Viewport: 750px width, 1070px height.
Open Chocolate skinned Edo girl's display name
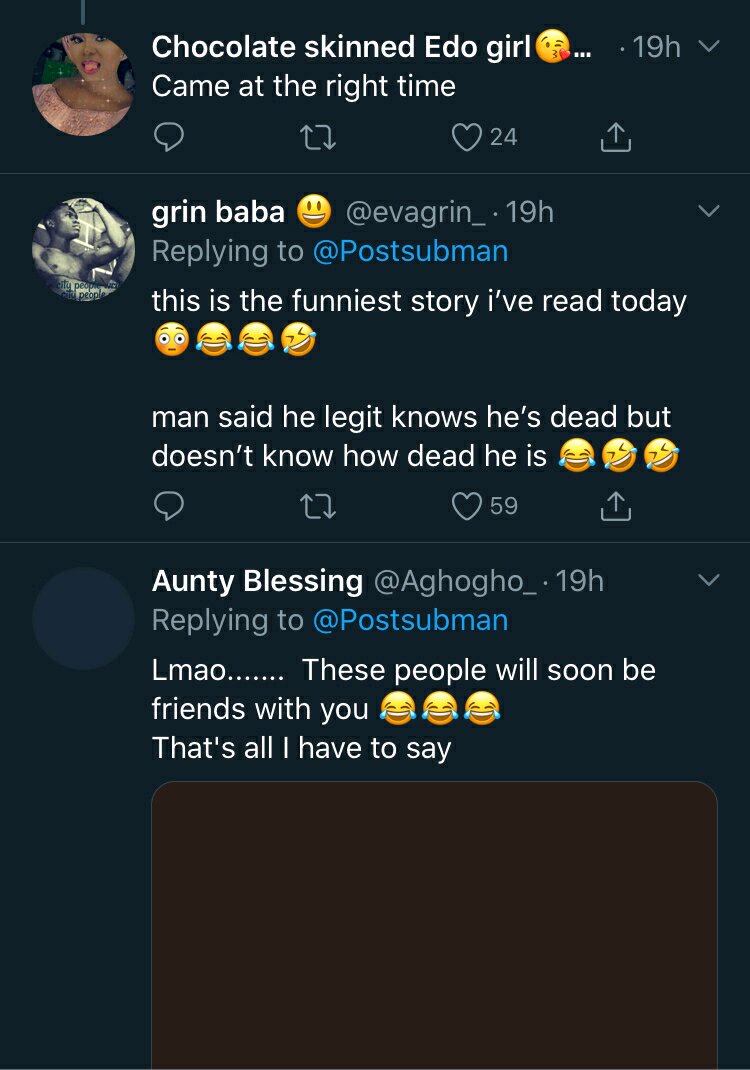pos(340,47)
